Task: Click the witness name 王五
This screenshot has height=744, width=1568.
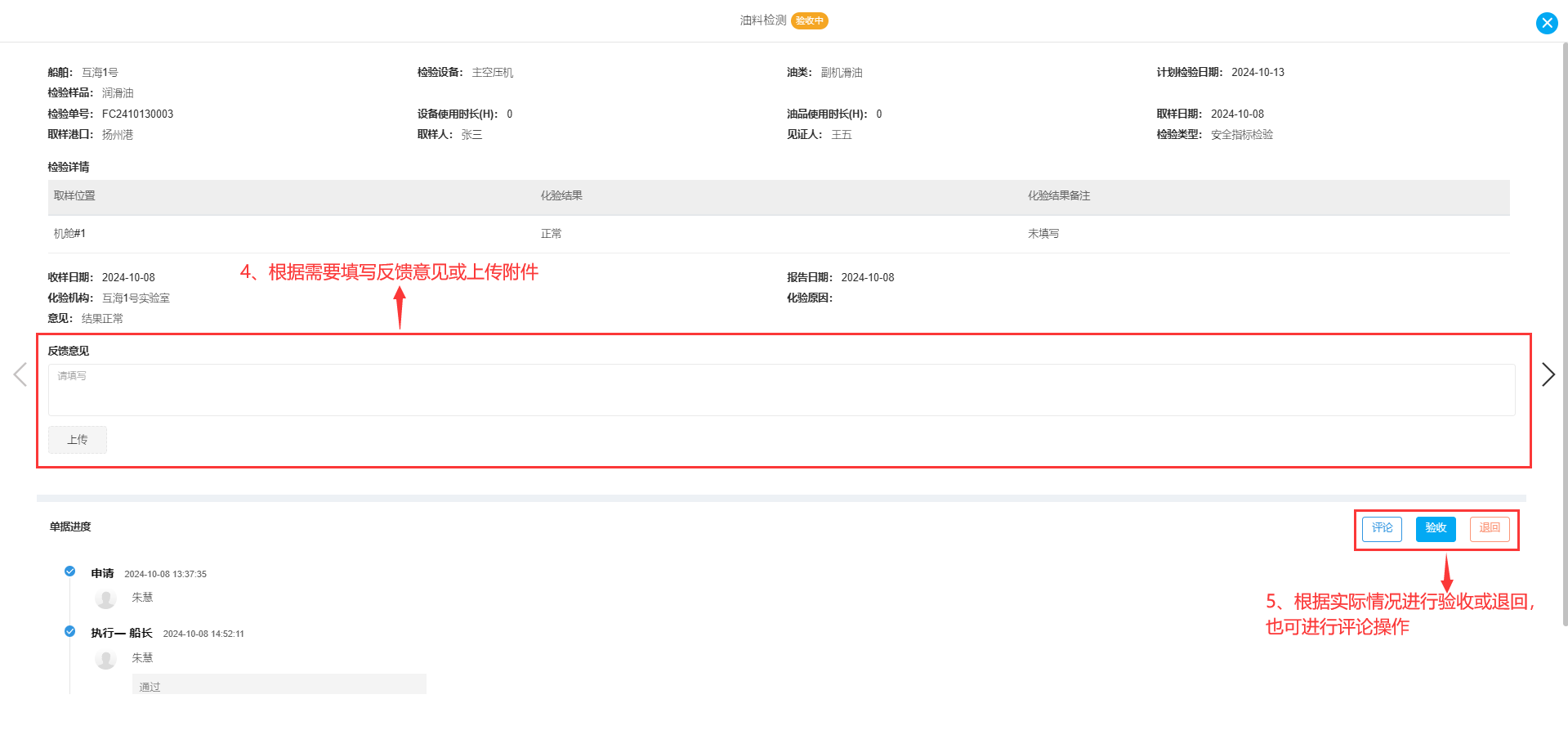Action: 842,135
